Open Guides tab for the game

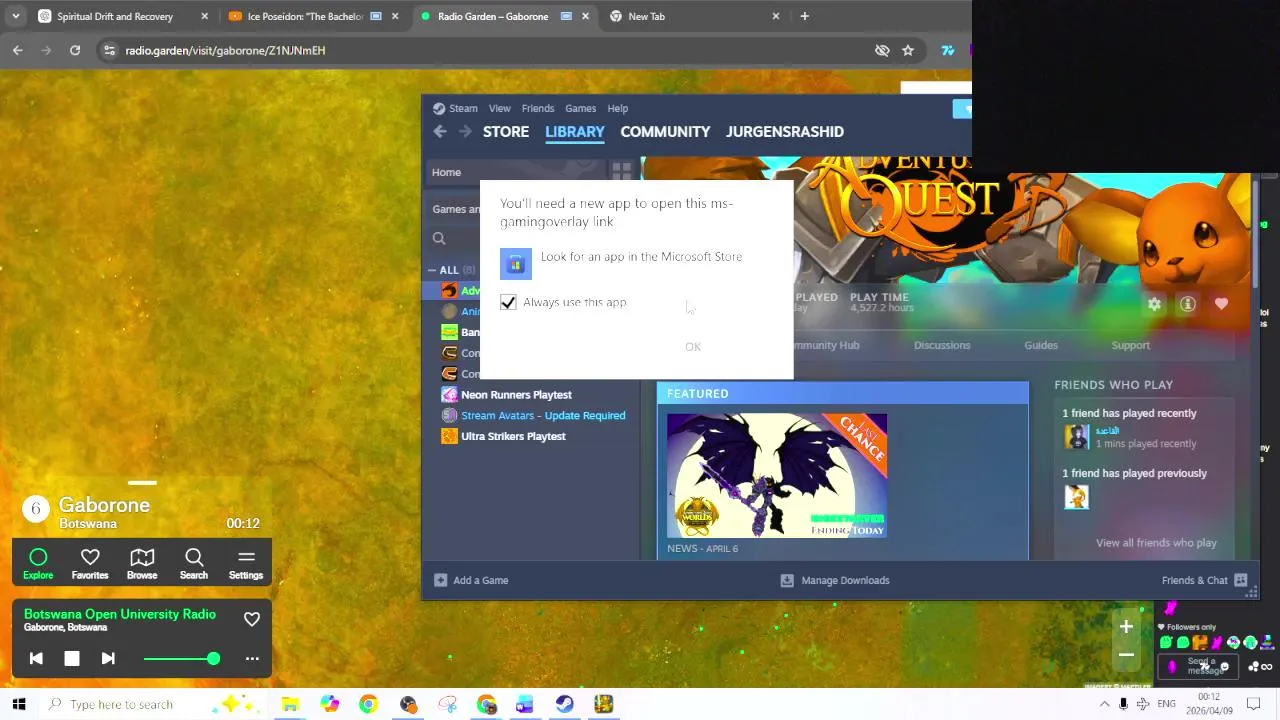pos(1041,345)
